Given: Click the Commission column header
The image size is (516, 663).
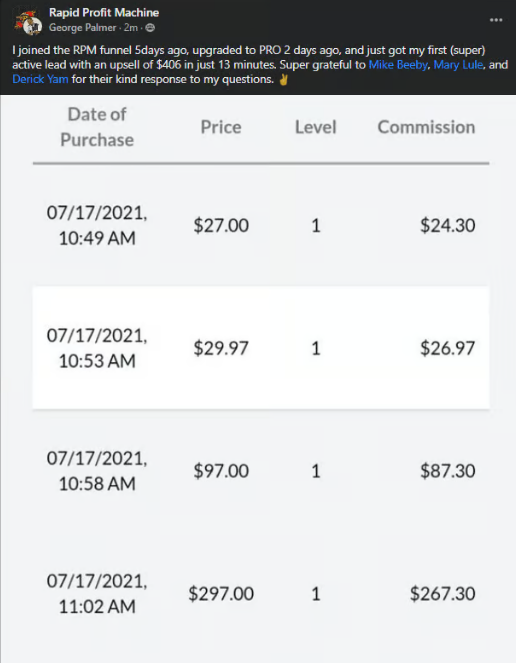Looking at the screenshot, I should point(426,127).
